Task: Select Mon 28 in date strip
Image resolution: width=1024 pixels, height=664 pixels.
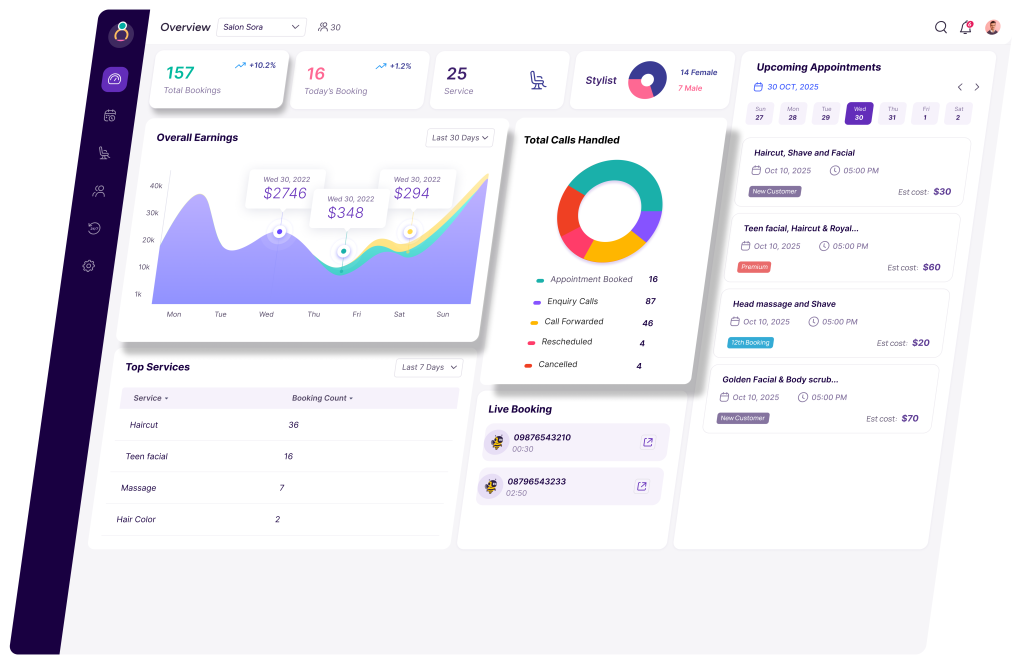Action: pos(793,114)
